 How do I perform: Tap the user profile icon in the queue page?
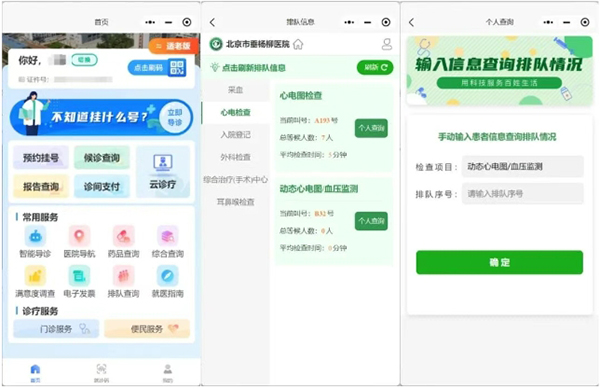click(387, 44)
